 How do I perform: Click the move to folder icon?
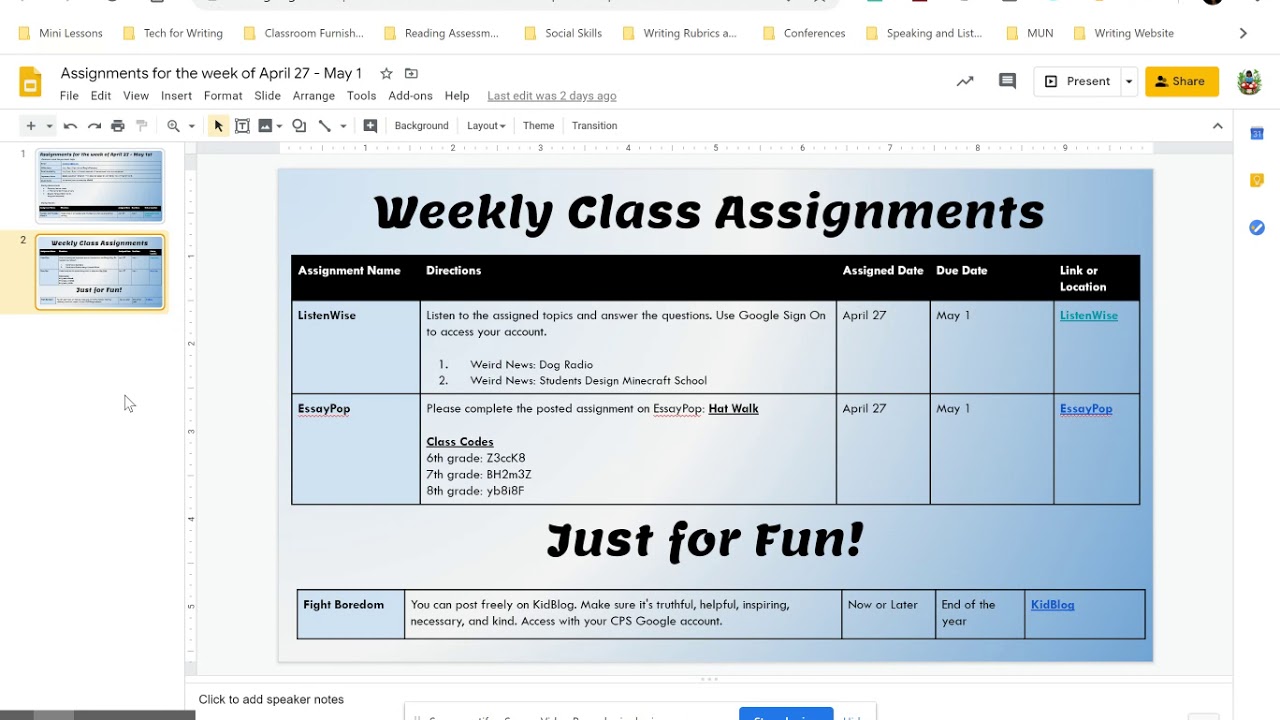411,73
